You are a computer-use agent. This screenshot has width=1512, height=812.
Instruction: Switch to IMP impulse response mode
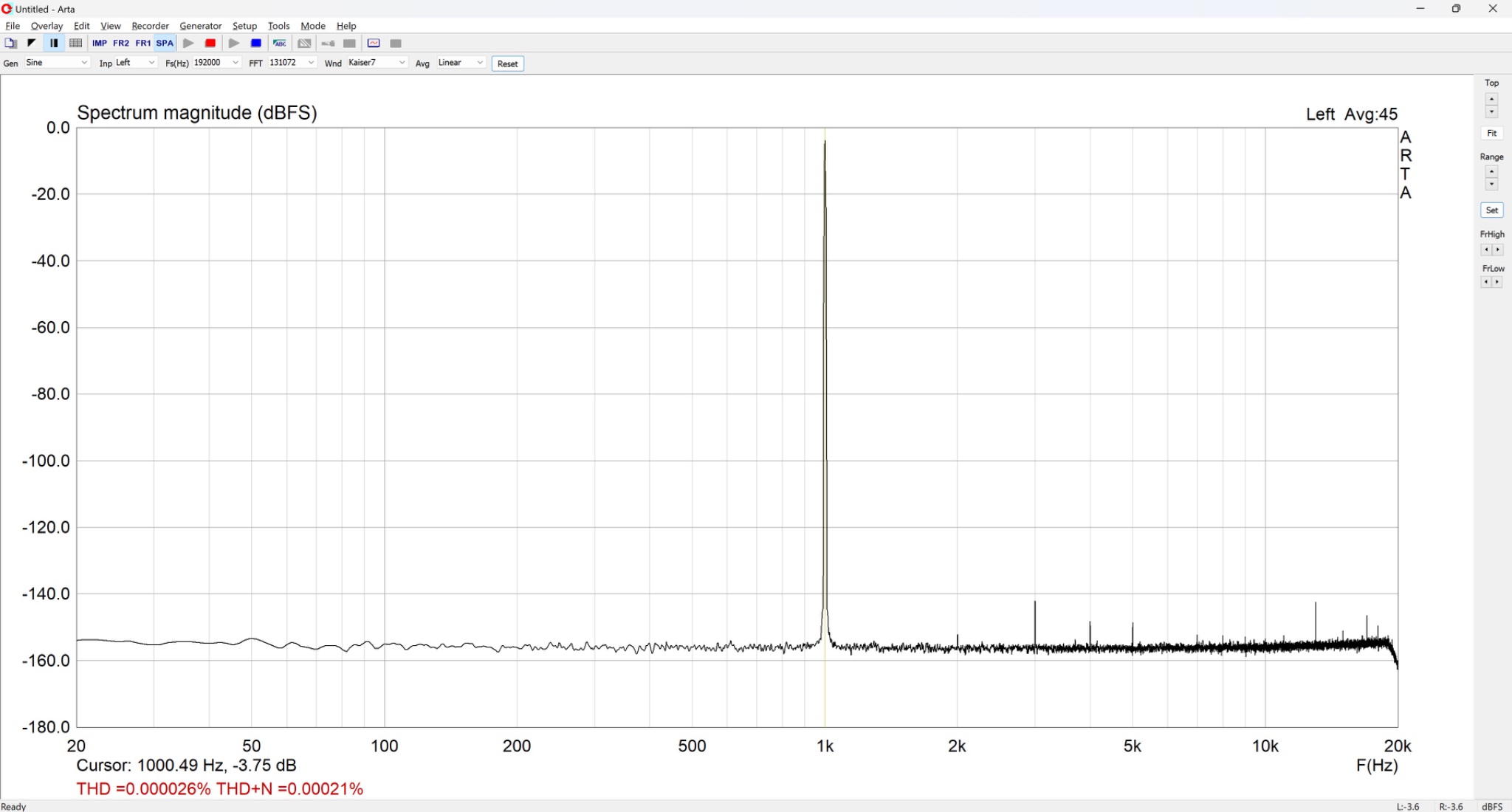pyautogui.click(x=100, y=44)
